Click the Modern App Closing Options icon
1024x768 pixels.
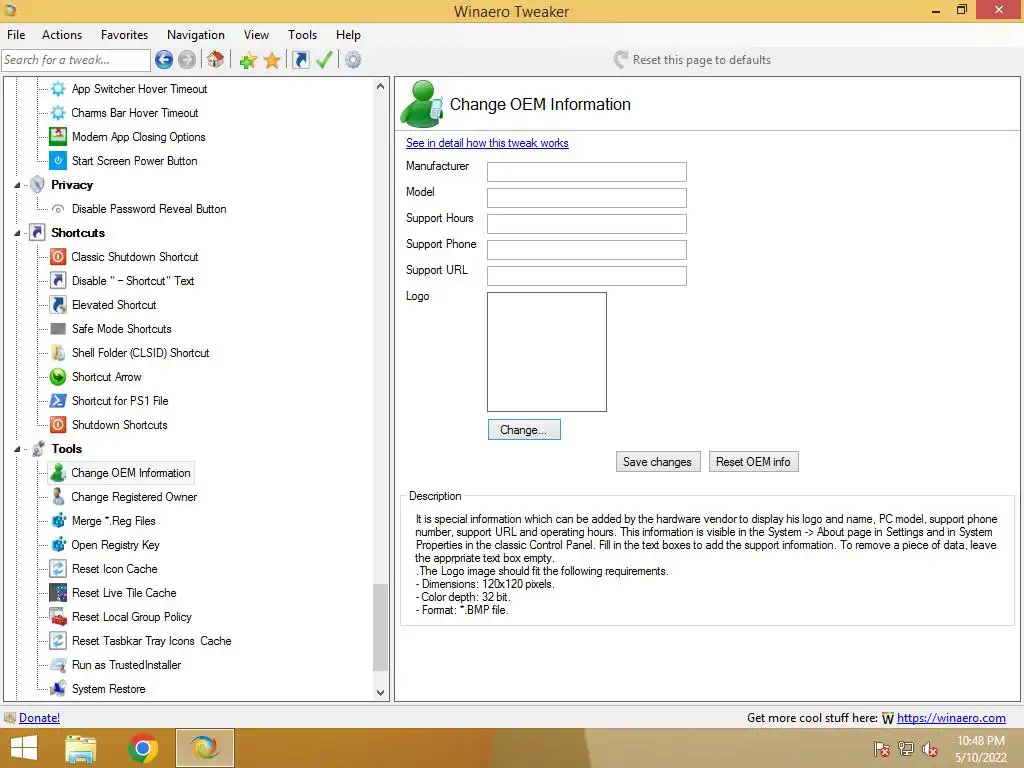58,136
